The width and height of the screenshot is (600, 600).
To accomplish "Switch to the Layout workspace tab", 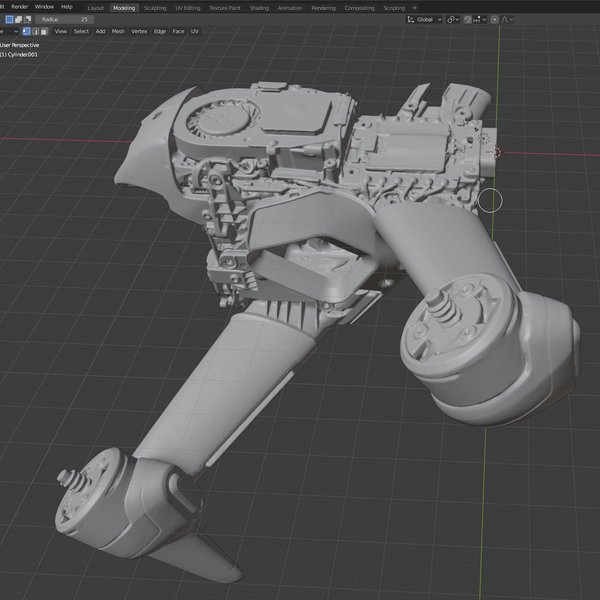I will click(x=96, y=8).
